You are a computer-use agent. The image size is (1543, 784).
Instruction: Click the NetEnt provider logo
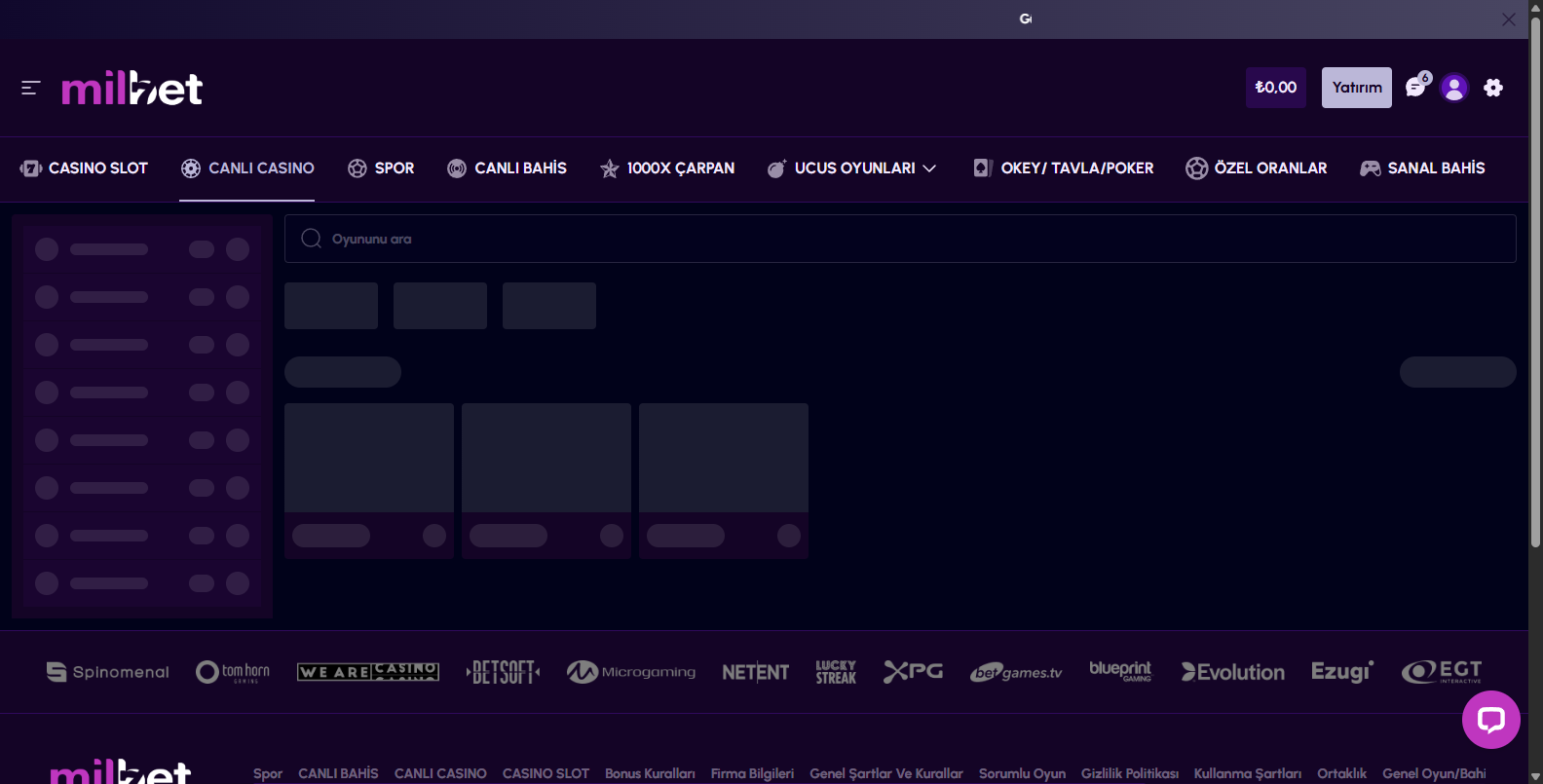756,672
